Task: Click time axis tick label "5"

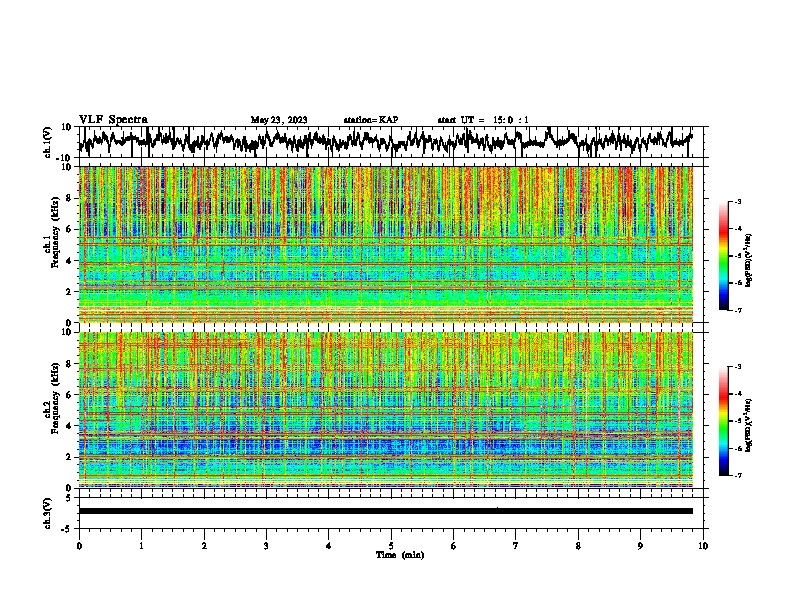Action: coord(391,546)
